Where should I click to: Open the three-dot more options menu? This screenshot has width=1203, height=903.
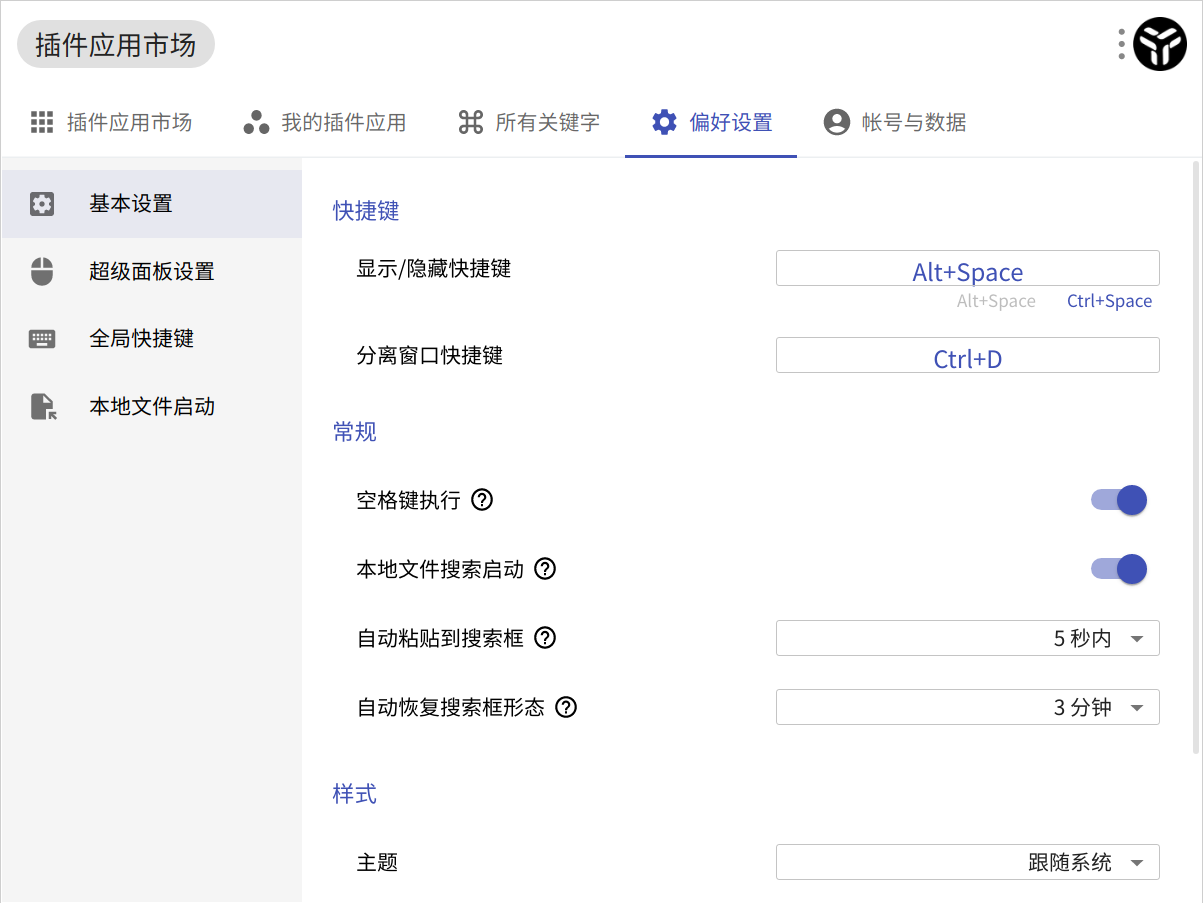coord(1122,44)
